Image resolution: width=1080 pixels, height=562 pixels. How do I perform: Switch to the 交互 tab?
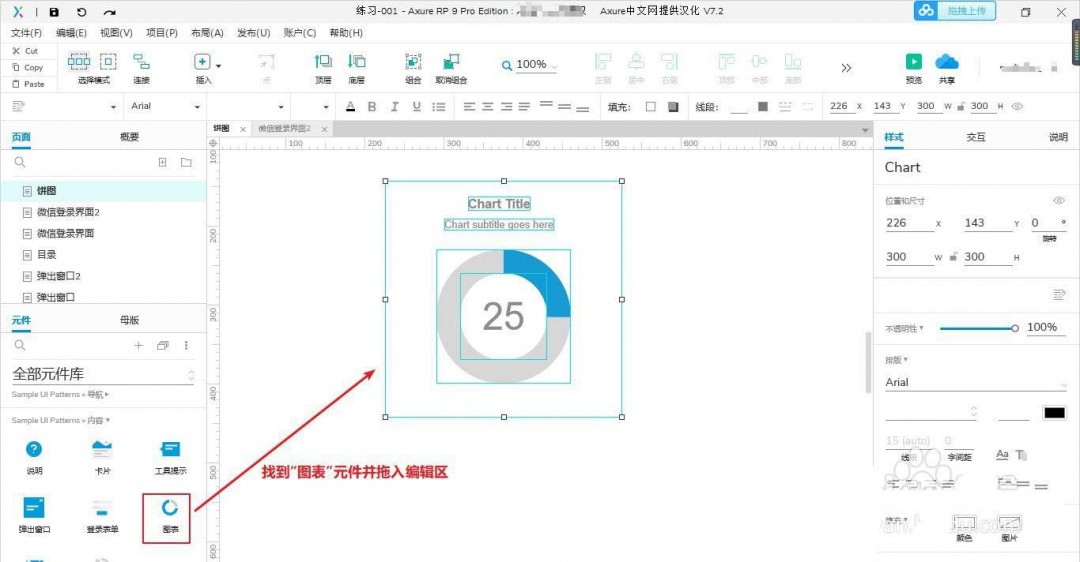coord(975,137)
